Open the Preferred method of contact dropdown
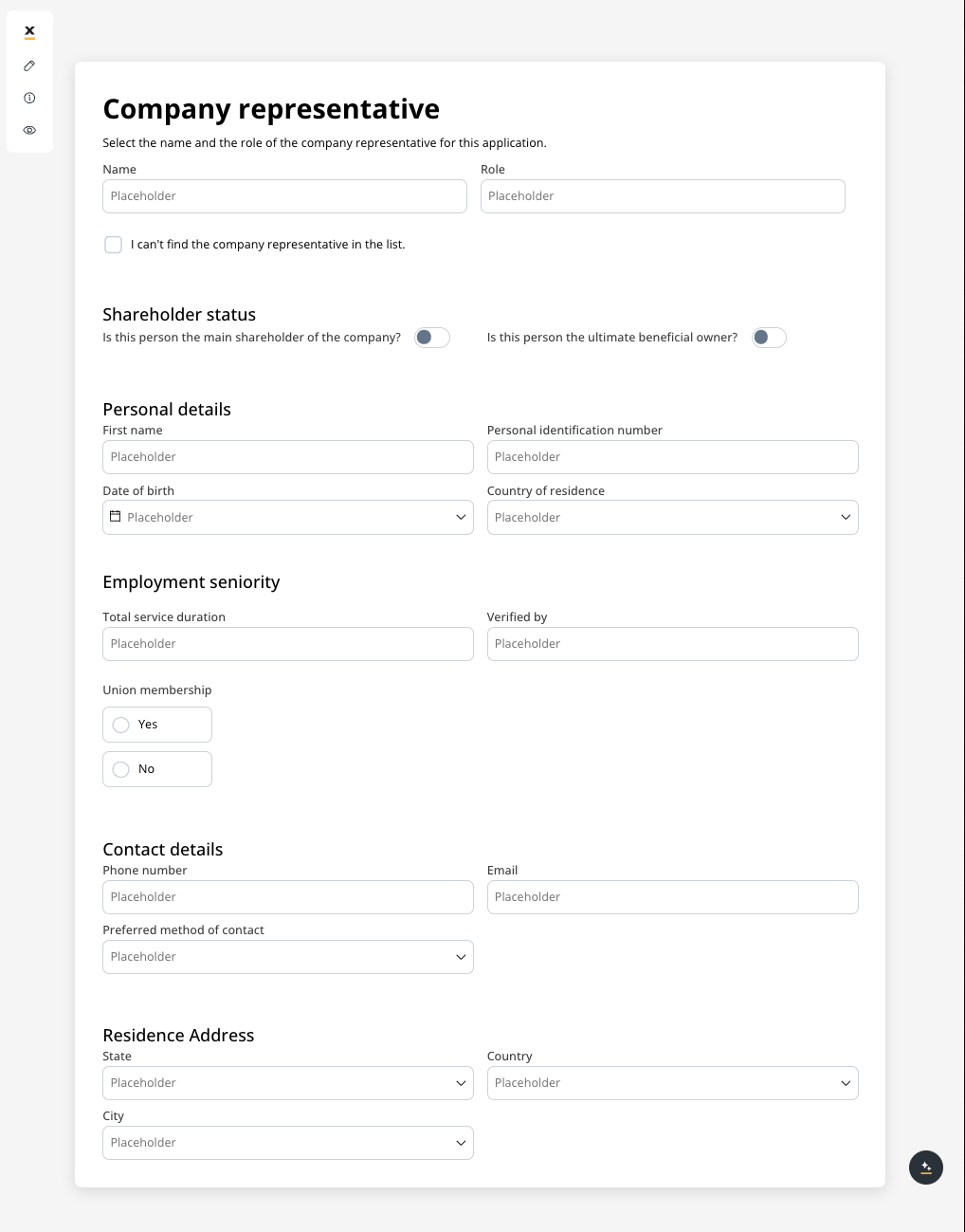 point(288,957)
